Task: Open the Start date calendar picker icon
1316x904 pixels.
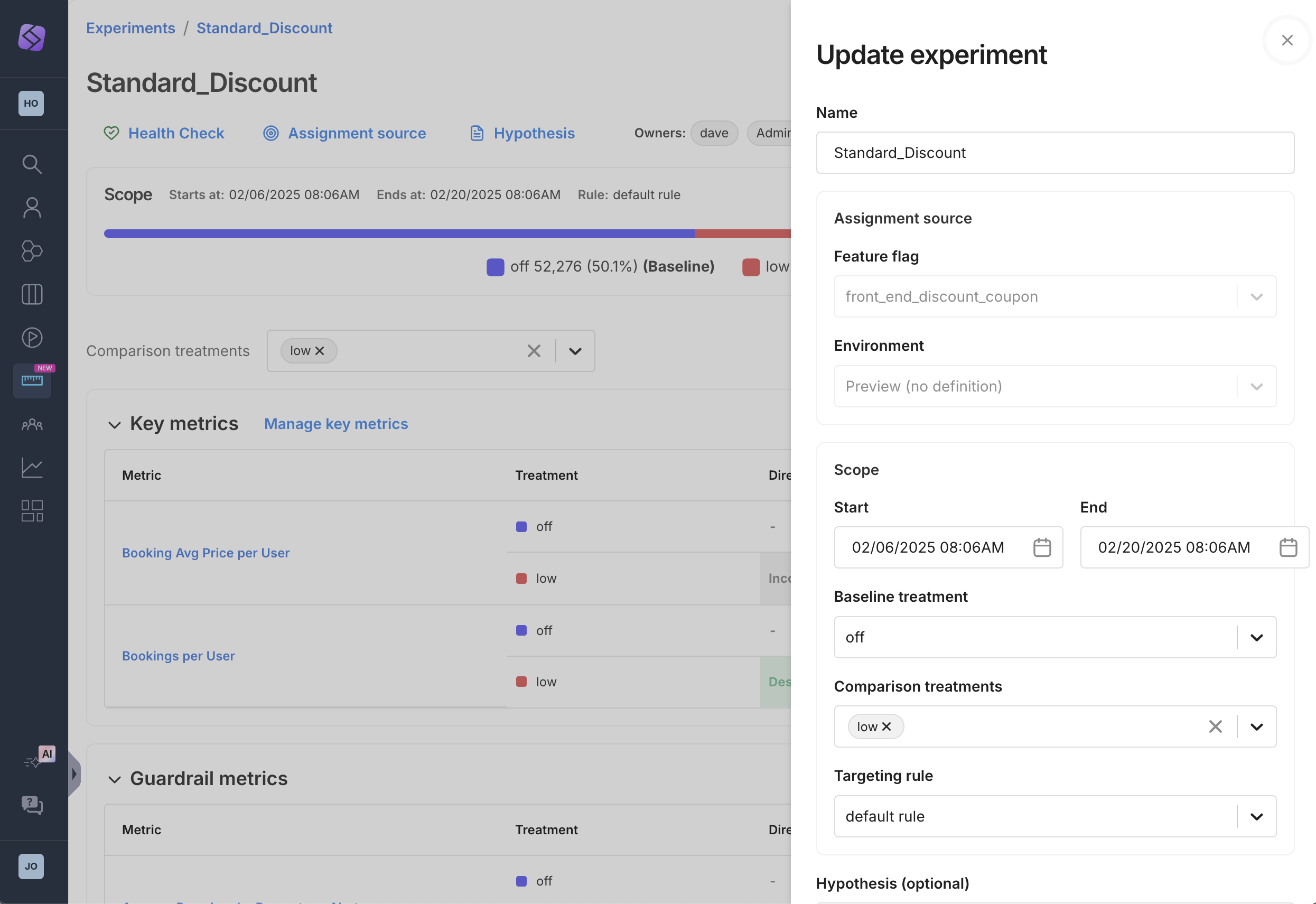Action: coord(1042,548)
